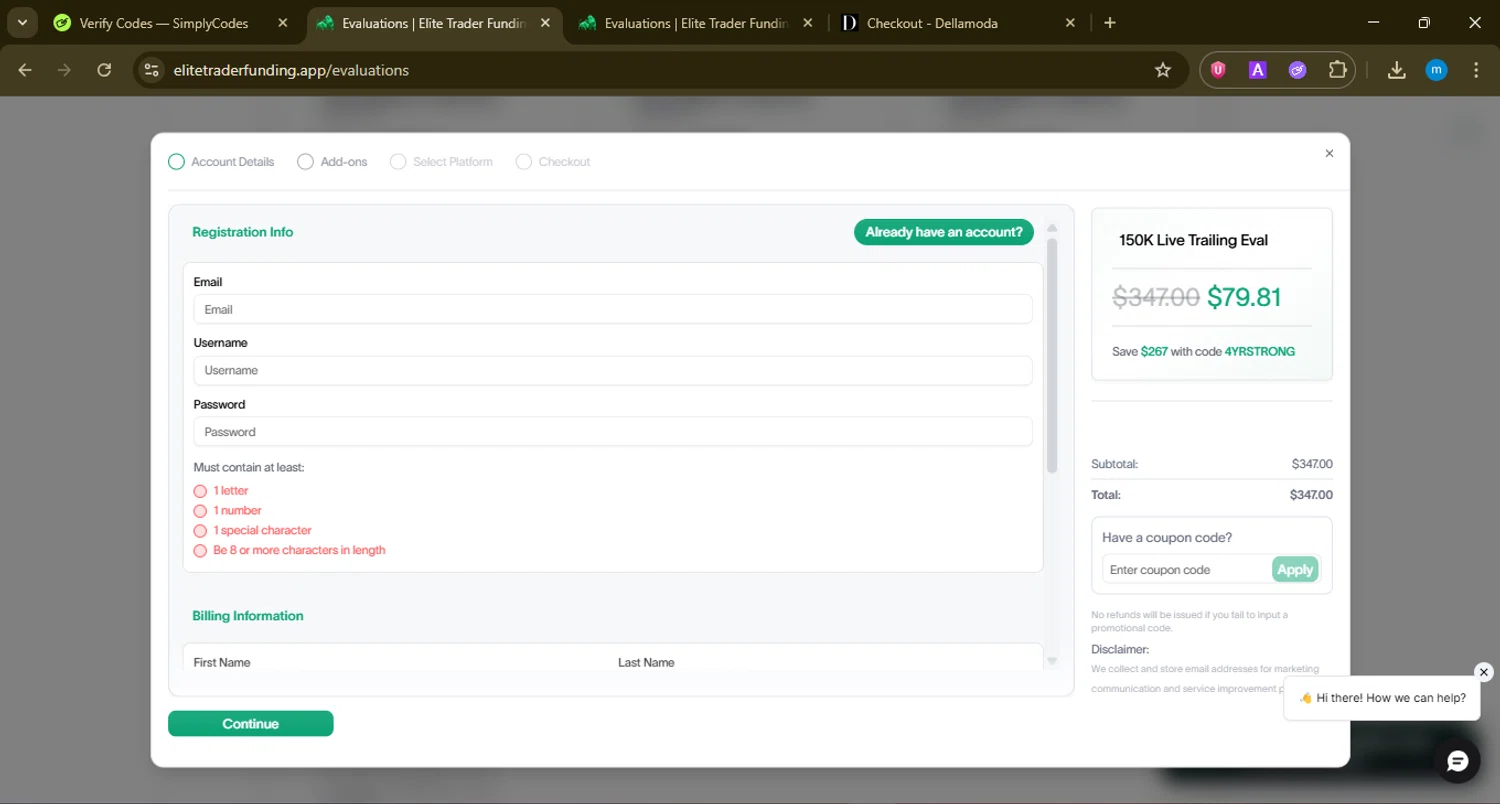This screenshot has height=804, width=1500.
Task: Click the discounted price $79.81
Action: 1244,297
